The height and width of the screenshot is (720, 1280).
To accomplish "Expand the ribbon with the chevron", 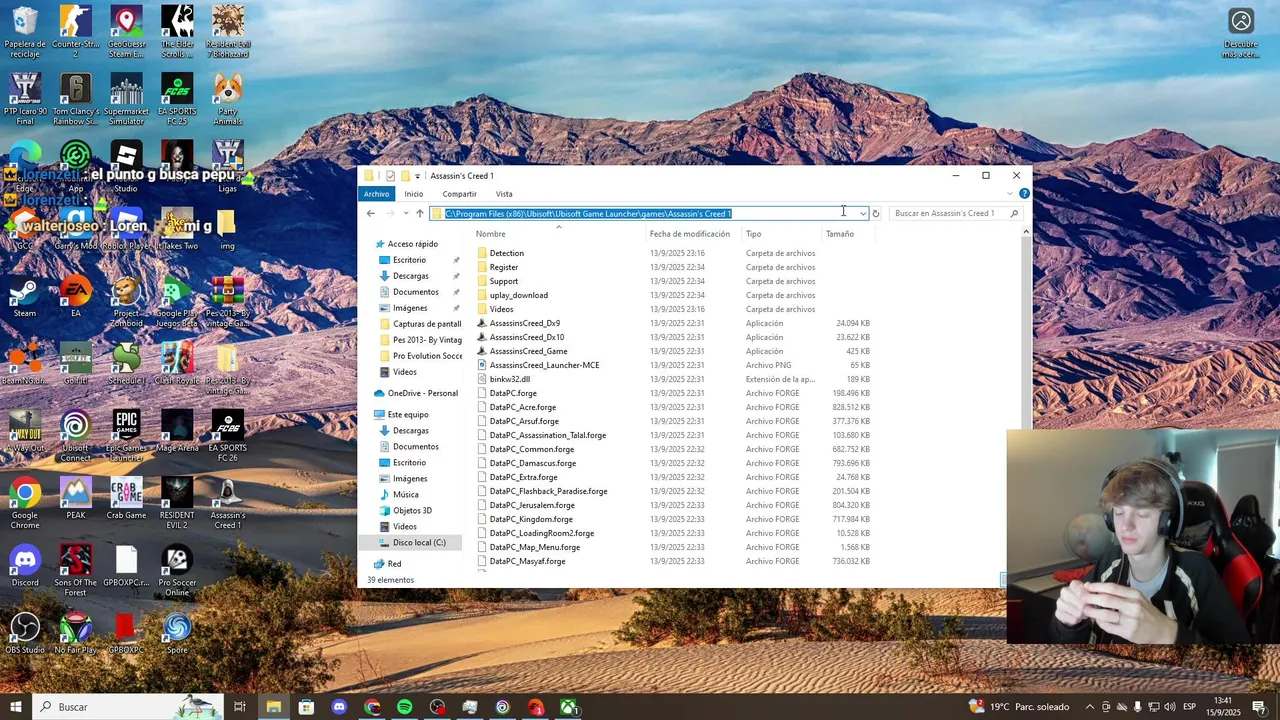I will (1011, 194).
